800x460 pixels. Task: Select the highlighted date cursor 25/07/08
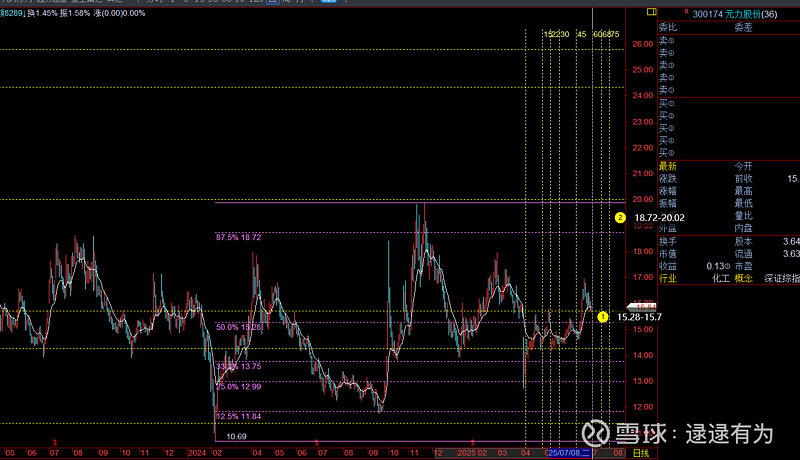[x=569, y=453]
